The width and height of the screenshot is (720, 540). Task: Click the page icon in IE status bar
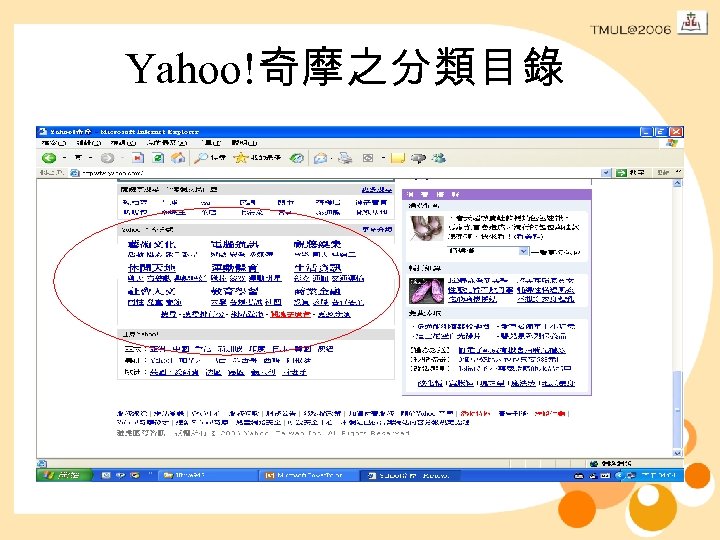click(42, 463)
